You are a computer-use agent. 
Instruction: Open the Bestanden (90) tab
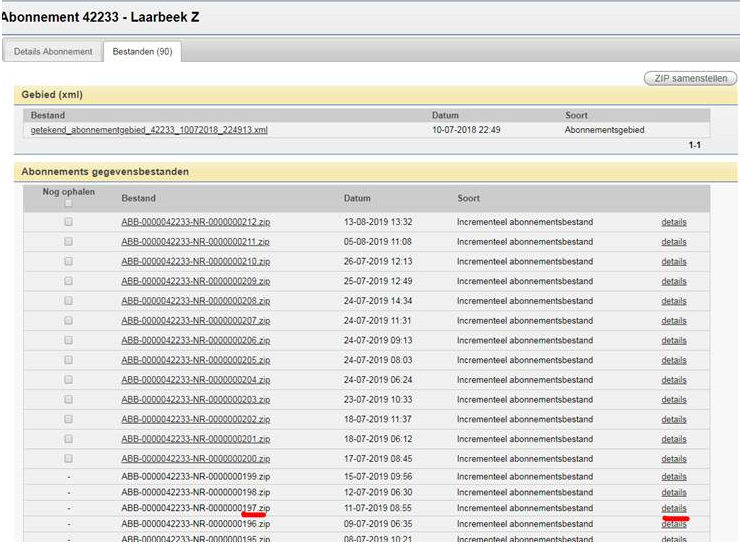pos(141,51)
